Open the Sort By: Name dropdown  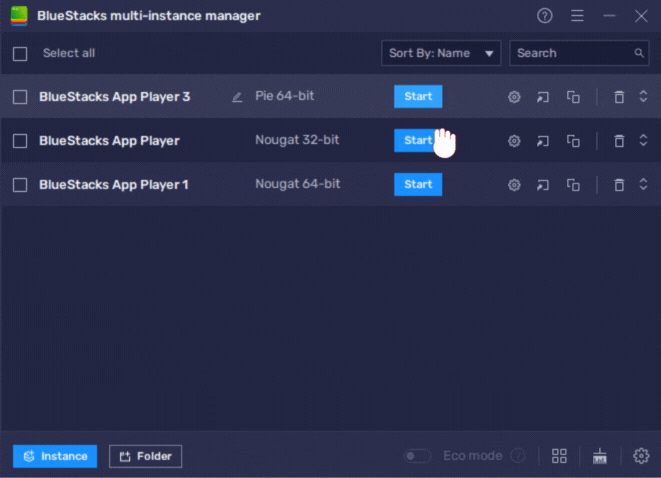[x=441, y=53]
